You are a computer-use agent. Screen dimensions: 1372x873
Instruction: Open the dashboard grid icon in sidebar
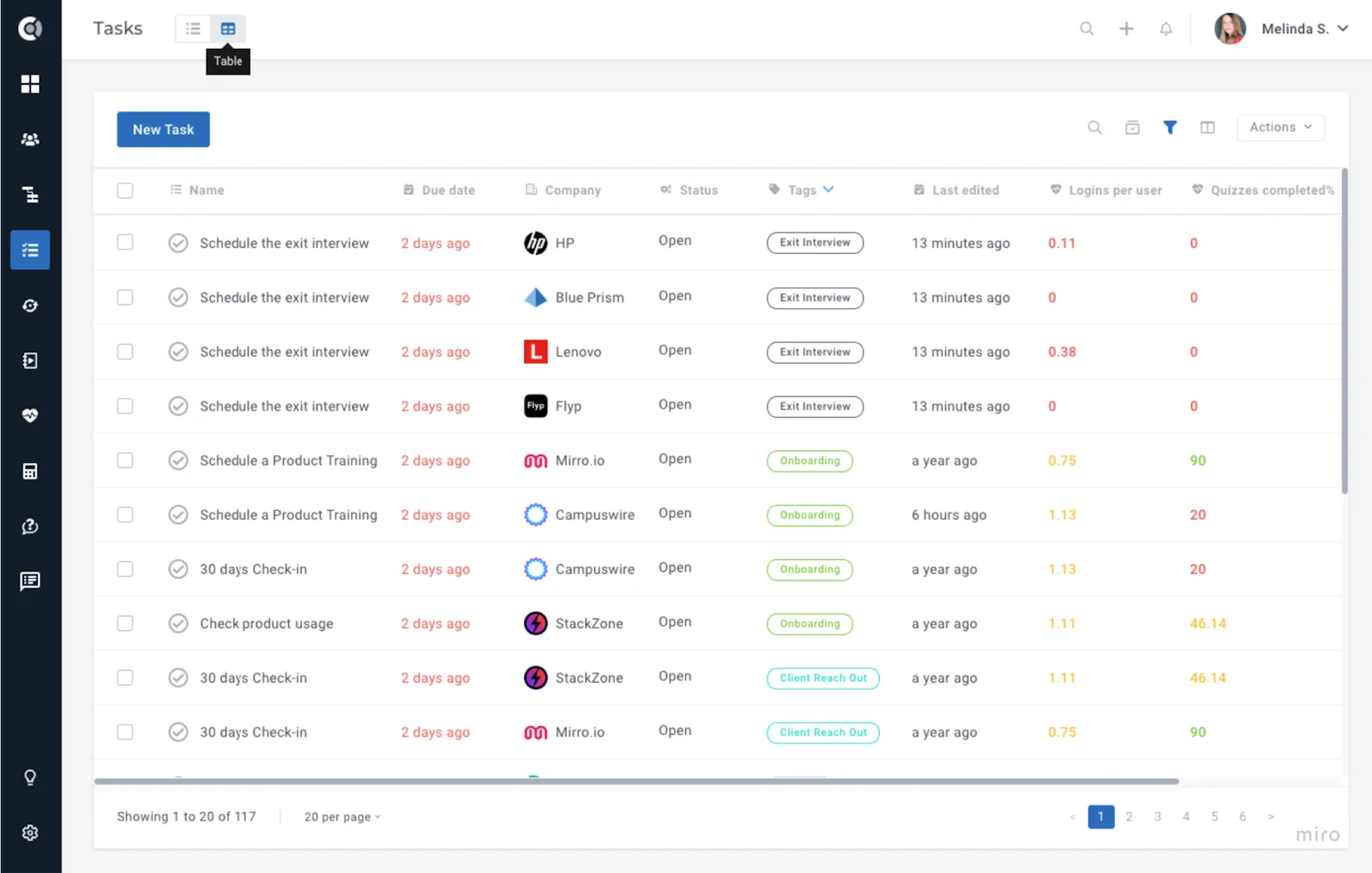(30, 83)
